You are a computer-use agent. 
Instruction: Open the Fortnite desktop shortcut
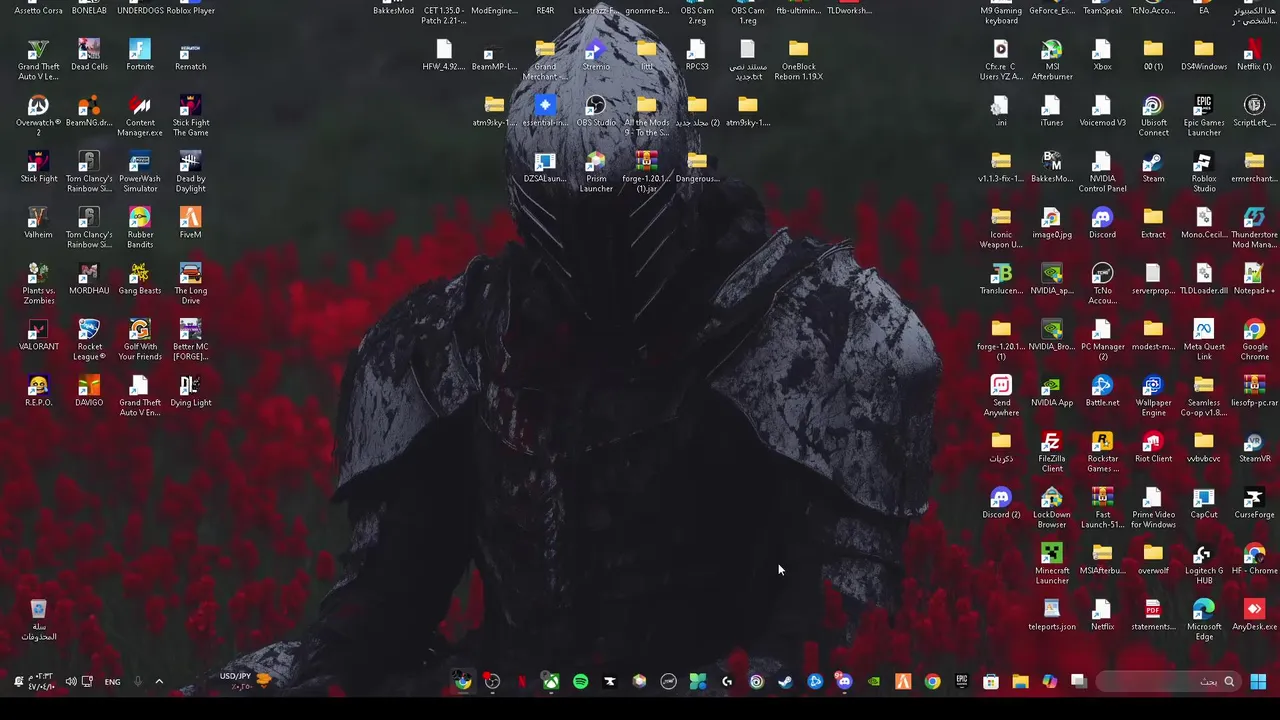[x=140, y=55]
